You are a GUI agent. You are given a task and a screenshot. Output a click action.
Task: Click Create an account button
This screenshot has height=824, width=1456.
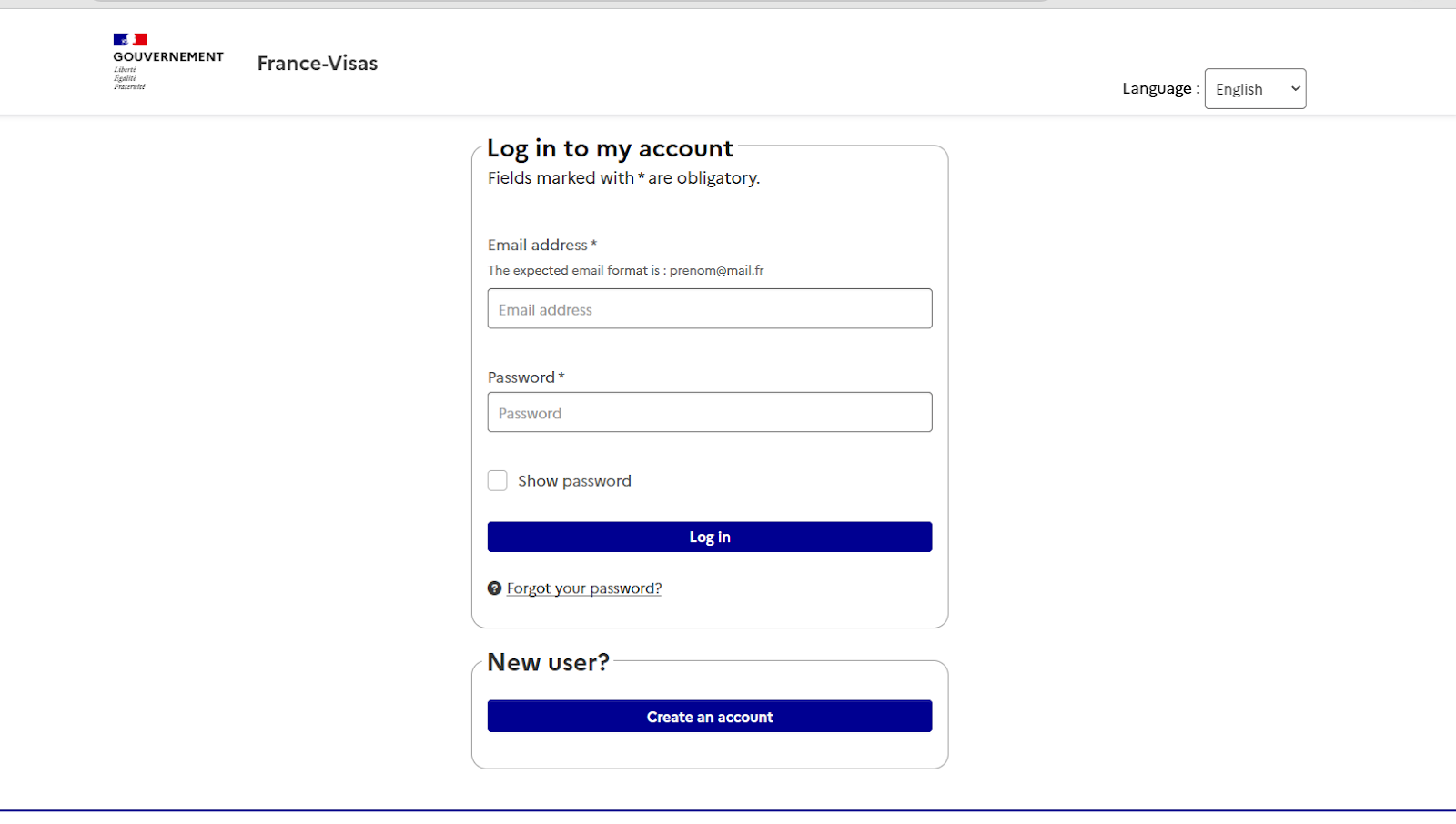click(x=710, y=717)
